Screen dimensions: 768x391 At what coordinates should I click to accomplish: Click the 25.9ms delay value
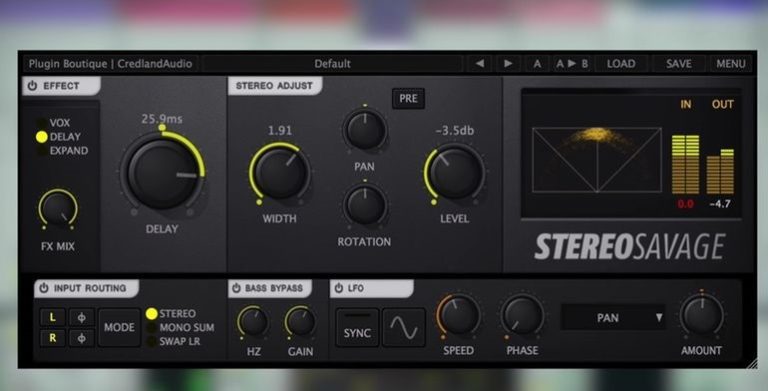tap(162, 119)
